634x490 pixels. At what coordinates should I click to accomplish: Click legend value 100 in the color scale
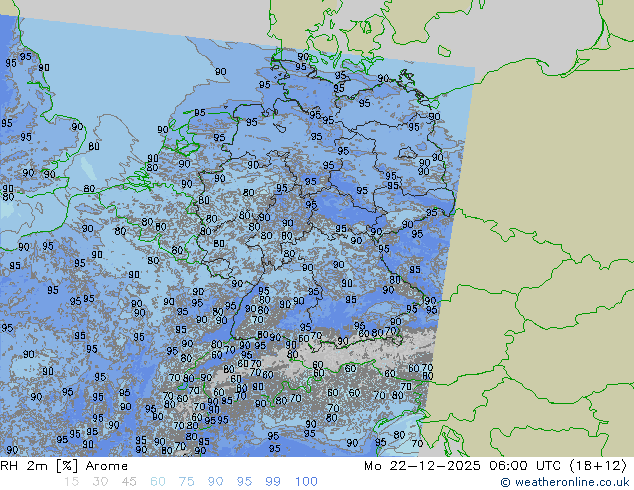(306, 482)
